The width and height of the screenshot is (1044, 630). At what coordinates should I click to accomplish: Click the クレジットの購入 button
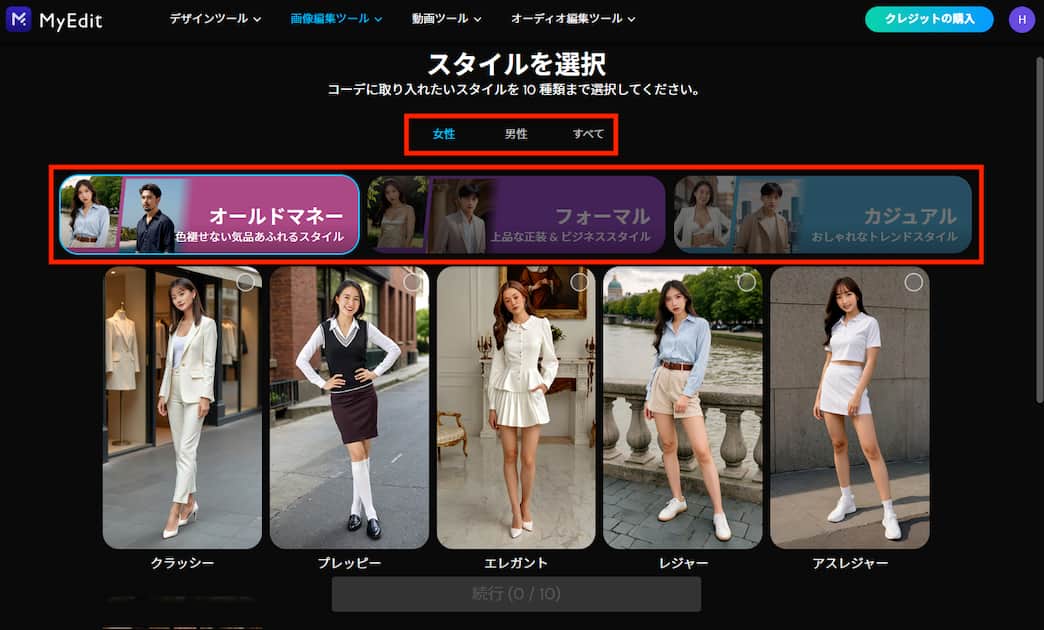929,19
